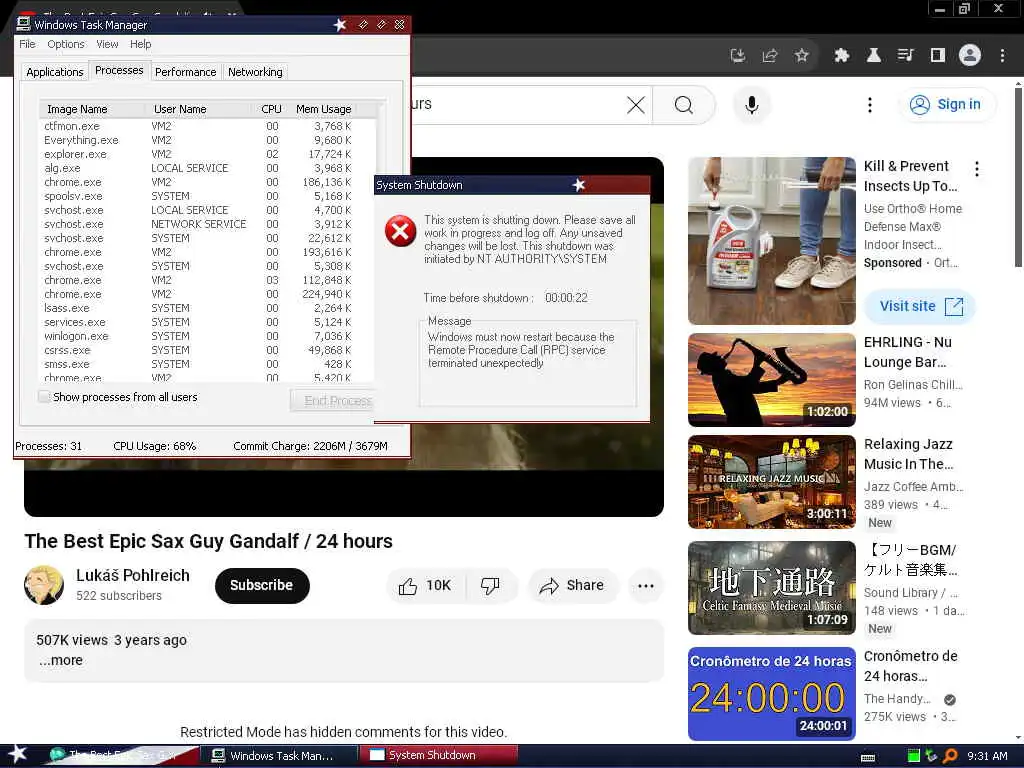Open the Chrome profile avatar
Screen dimensions: 1024x768
coord(970,56)
